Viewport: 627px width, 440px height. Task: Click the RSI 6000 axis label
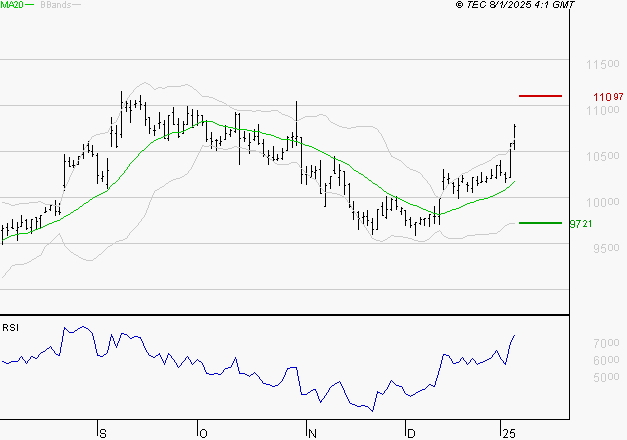(606, 360)
